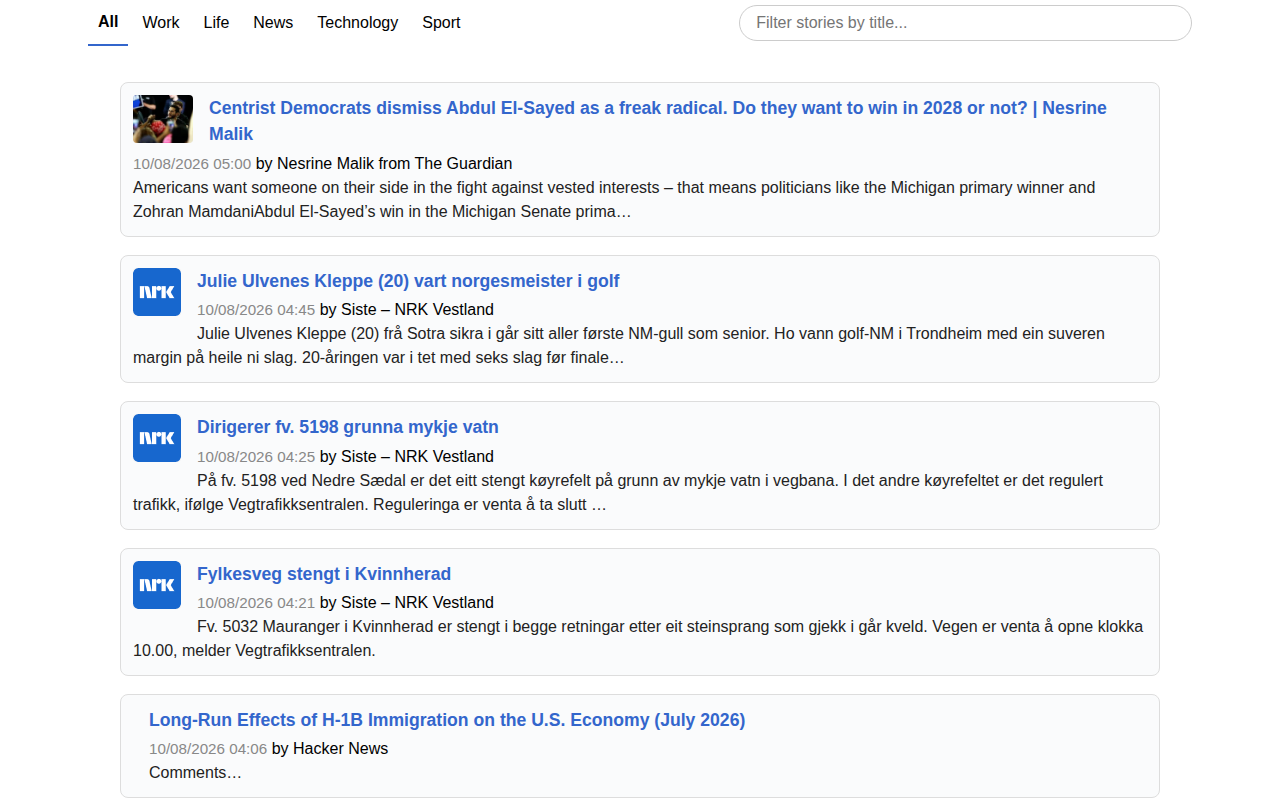Click 'by Hacker News' byline

[x=330, y=748]
